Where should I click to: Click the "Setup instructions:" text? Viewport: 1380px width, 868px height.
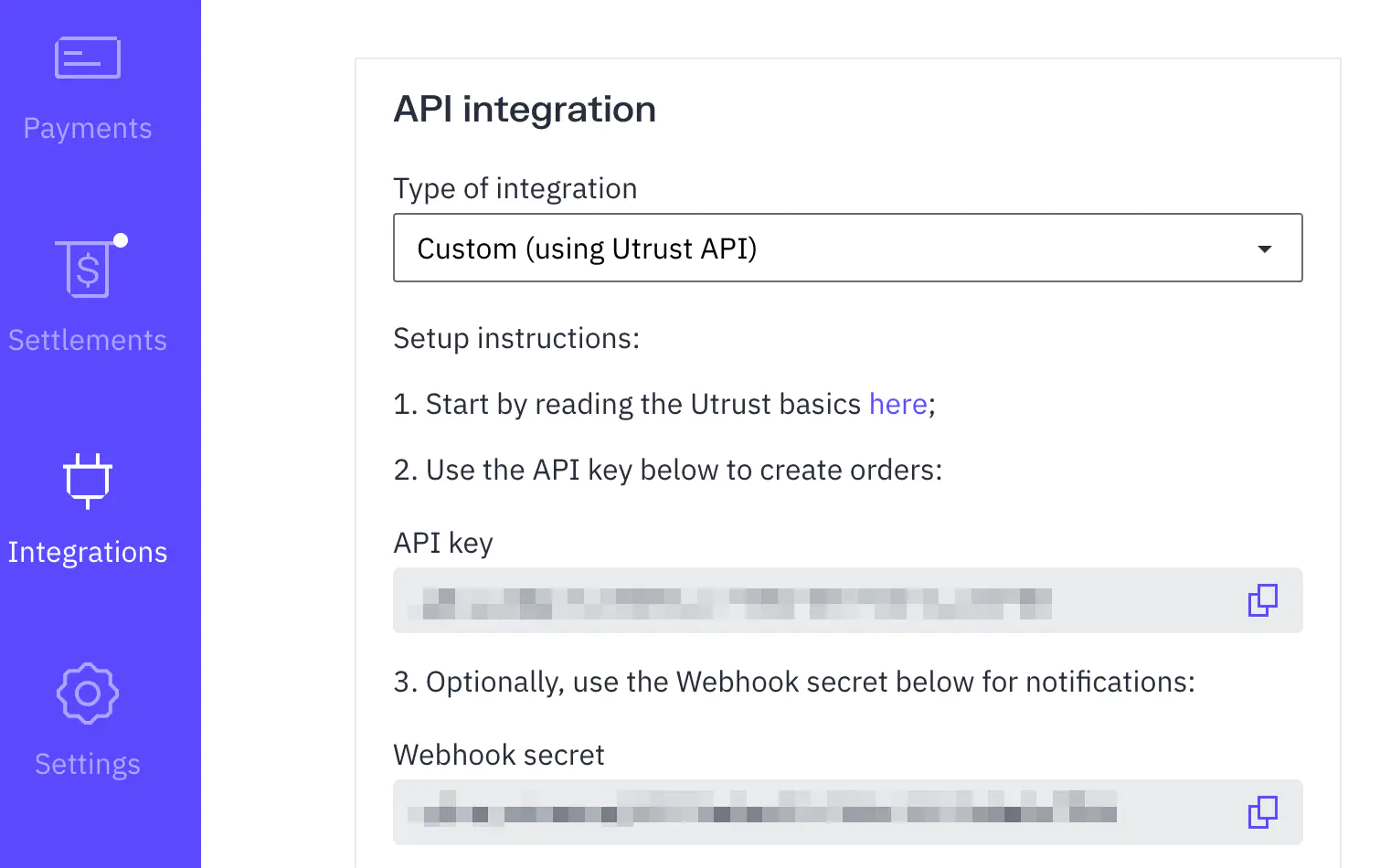pyautogui.click(x=516, y=338)
